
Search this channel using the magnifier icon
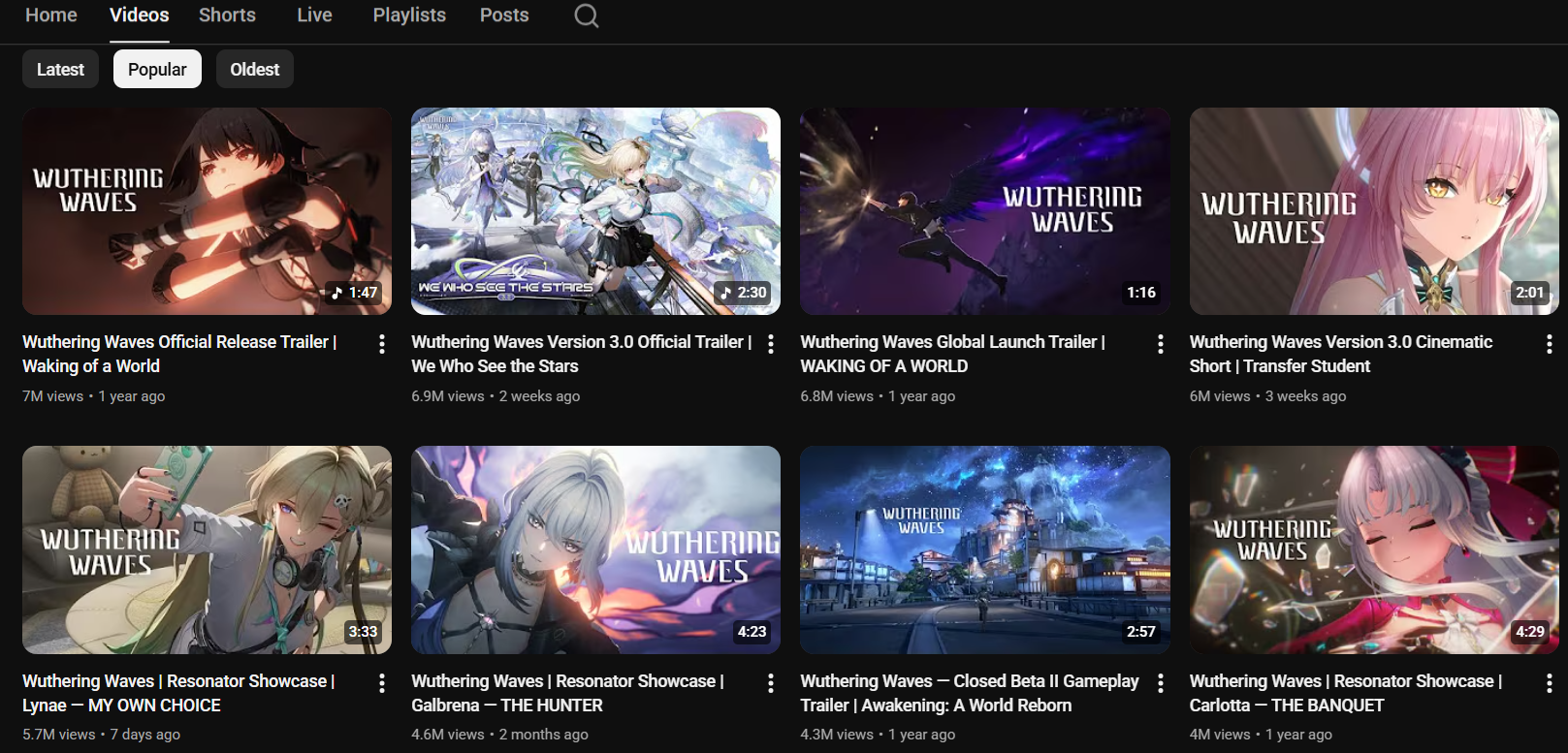(x=587, y=16)
